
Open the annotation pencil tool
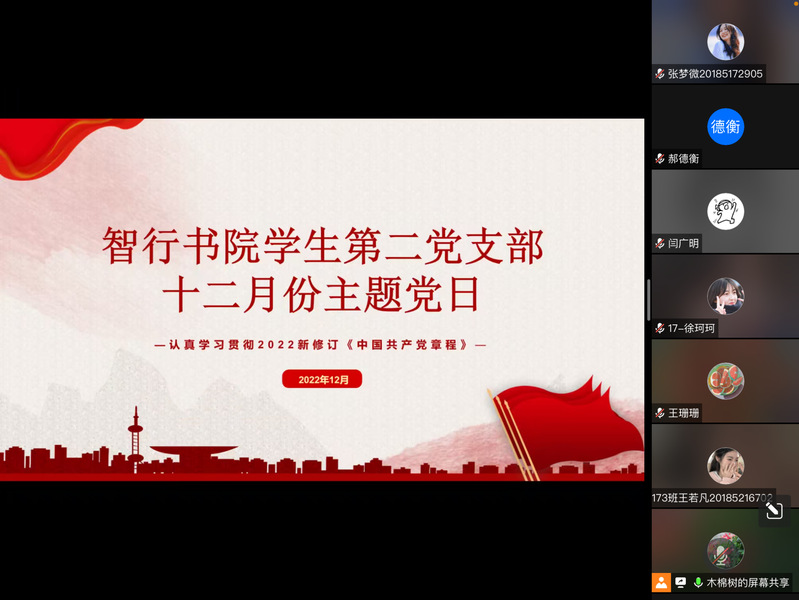[773, 510]
